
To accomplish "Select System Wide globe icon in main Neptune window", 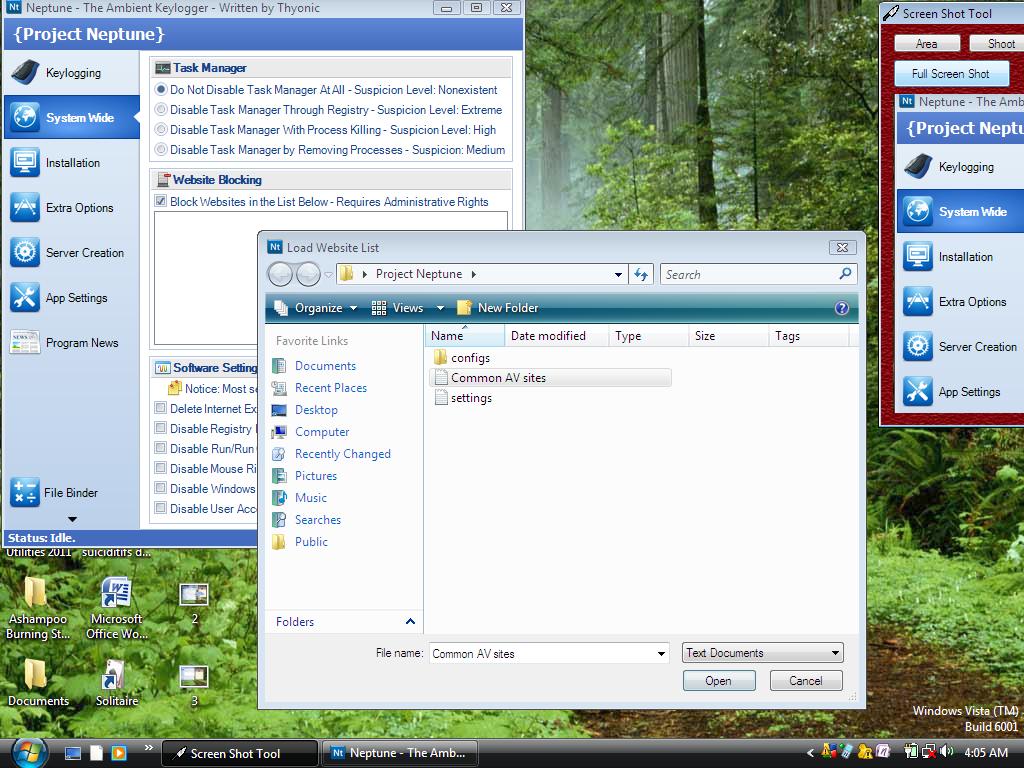I will [25, 117].
